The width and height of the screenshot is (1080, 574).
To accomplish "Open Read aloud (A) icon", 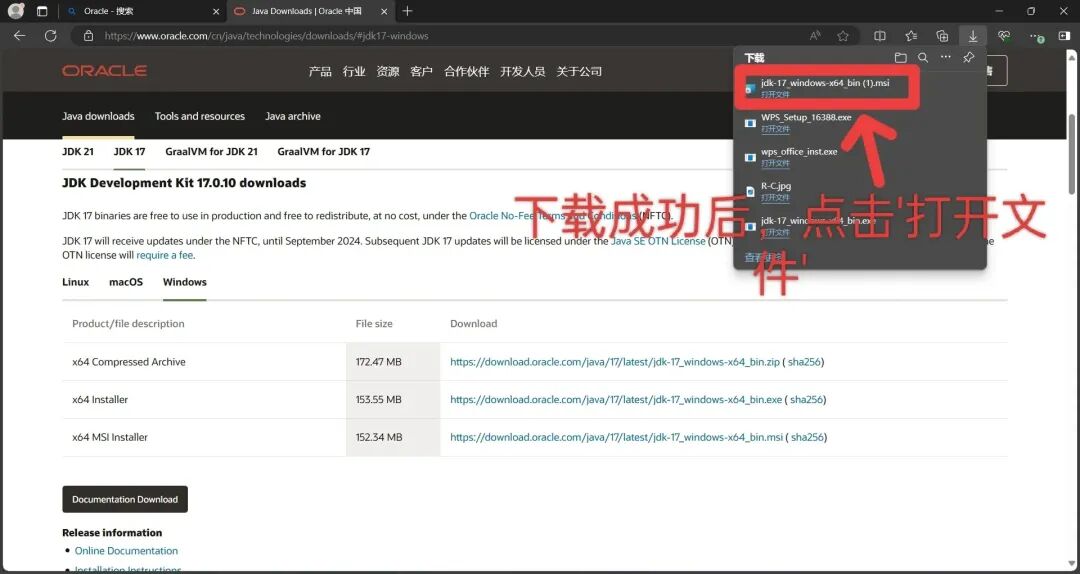I will [816, 36].
